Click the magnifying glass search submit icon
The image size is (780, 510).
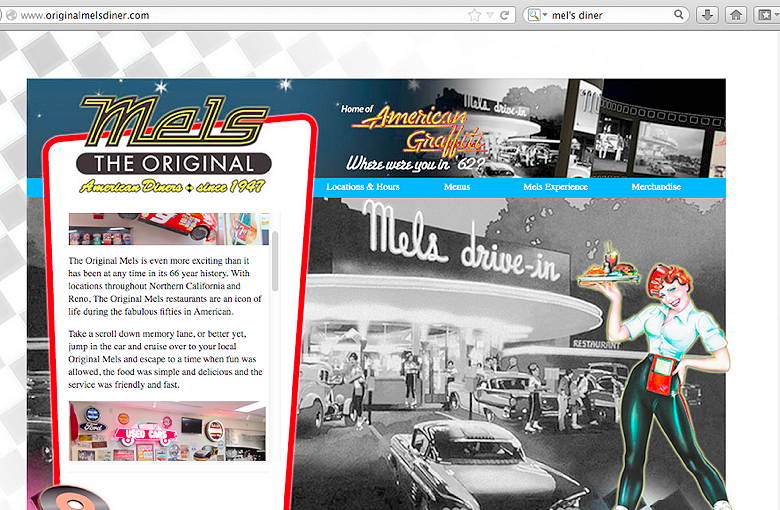point(679,15)
